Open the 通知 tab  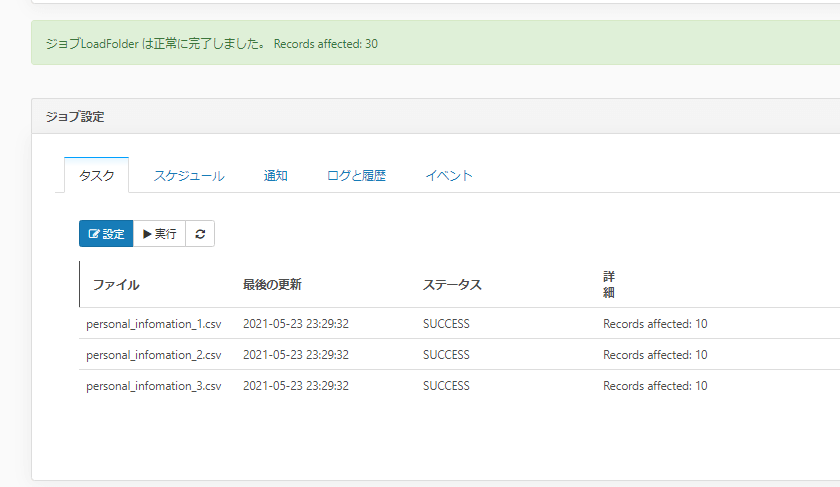point(276,175)
